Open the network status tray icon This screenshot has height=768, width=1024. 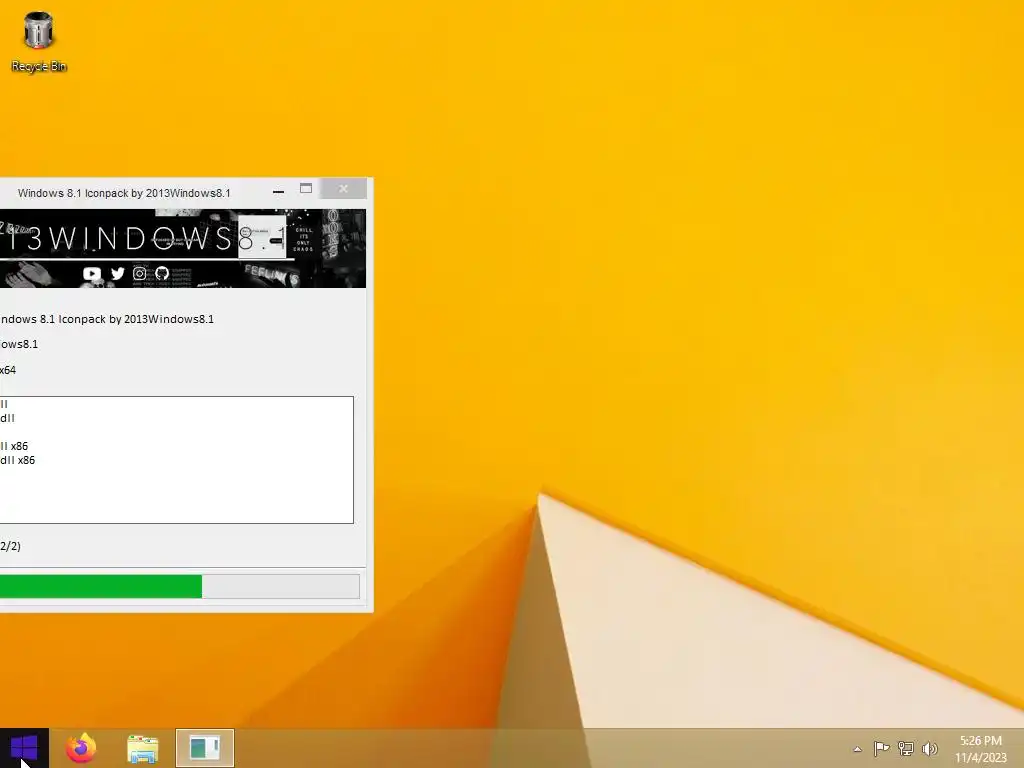click(906, 748)
